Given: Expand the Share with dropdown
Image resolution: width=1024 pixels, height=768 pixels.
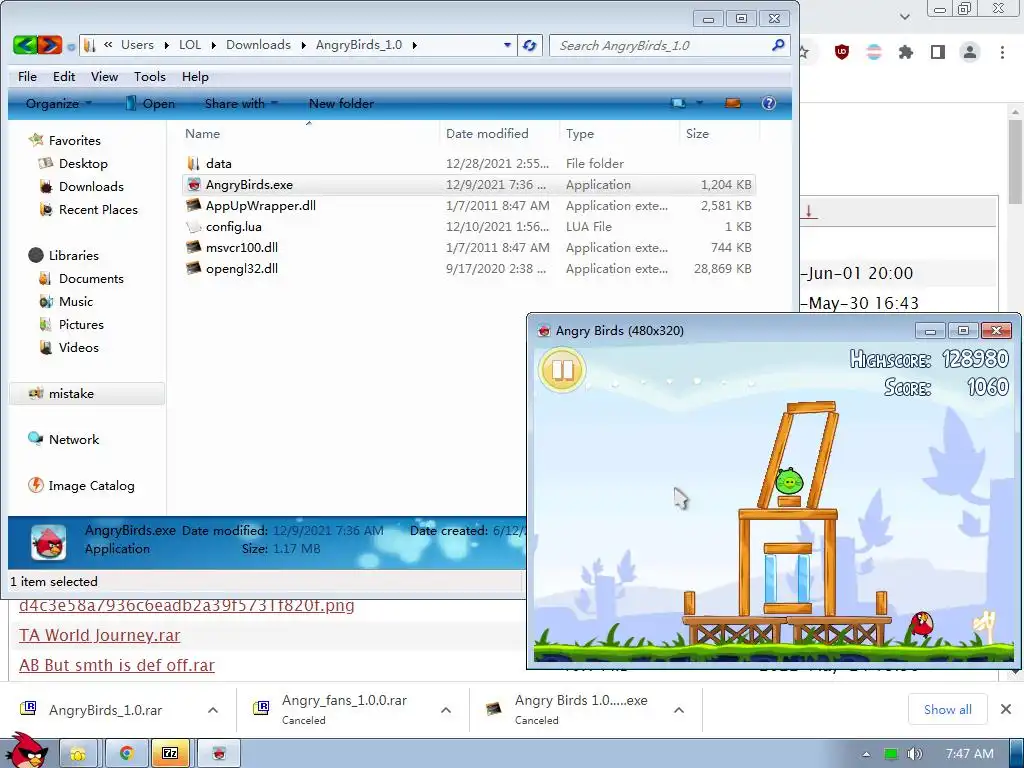Looking at the screenshot, I should (x=241, y=103).
